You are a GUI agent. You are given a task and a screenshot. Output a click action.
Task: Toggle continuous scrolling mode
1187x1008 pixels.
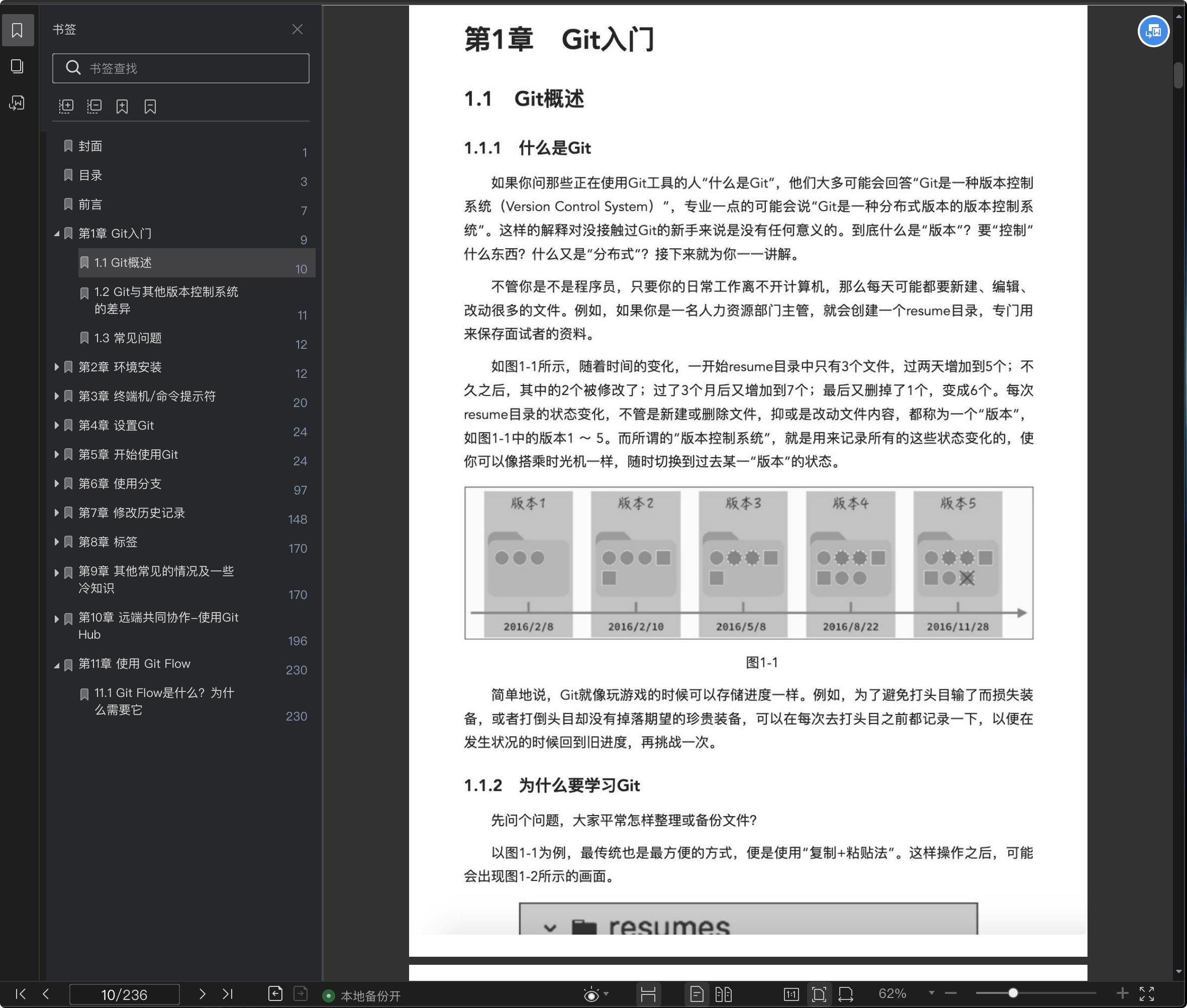(648, 994)
